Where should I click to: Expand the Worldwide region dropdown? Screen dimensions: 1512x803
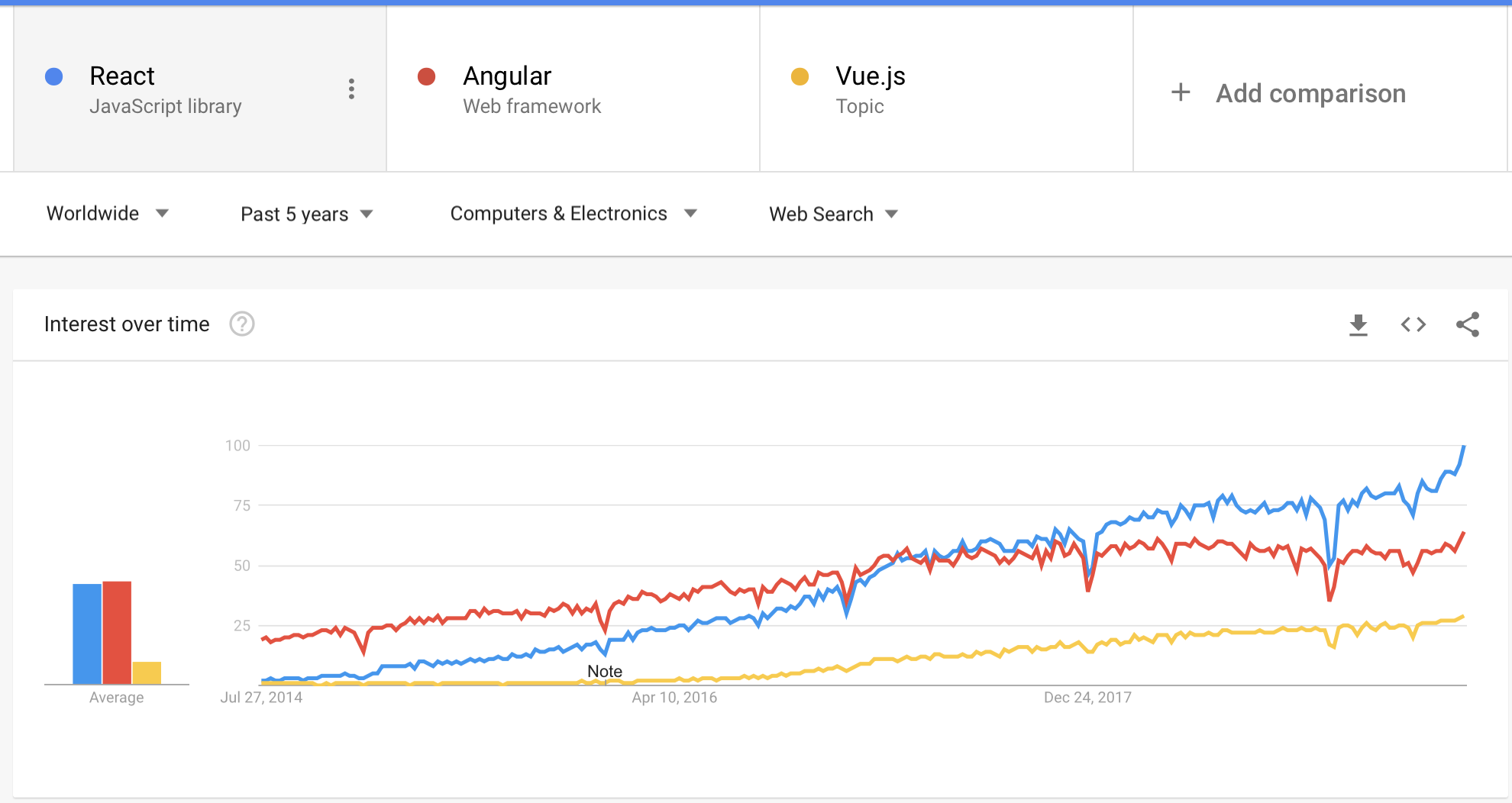point(108,214)
